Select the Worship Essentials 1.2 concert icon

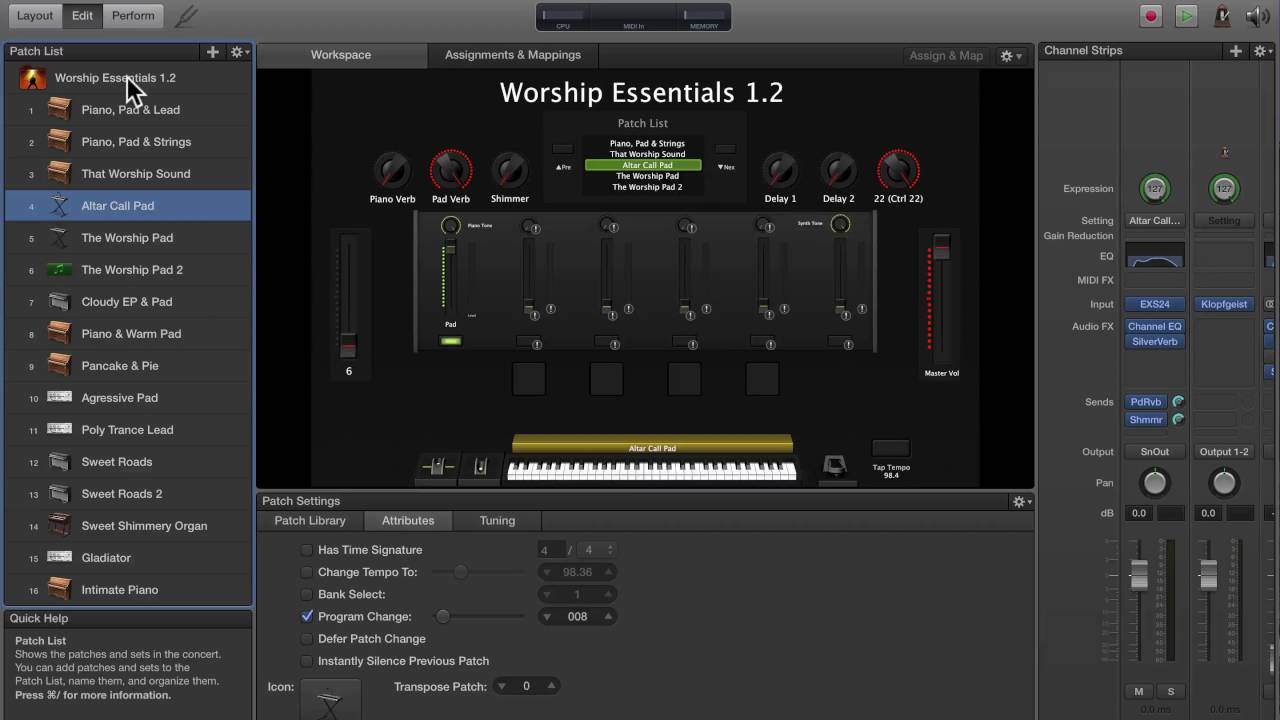coord(33,78)
